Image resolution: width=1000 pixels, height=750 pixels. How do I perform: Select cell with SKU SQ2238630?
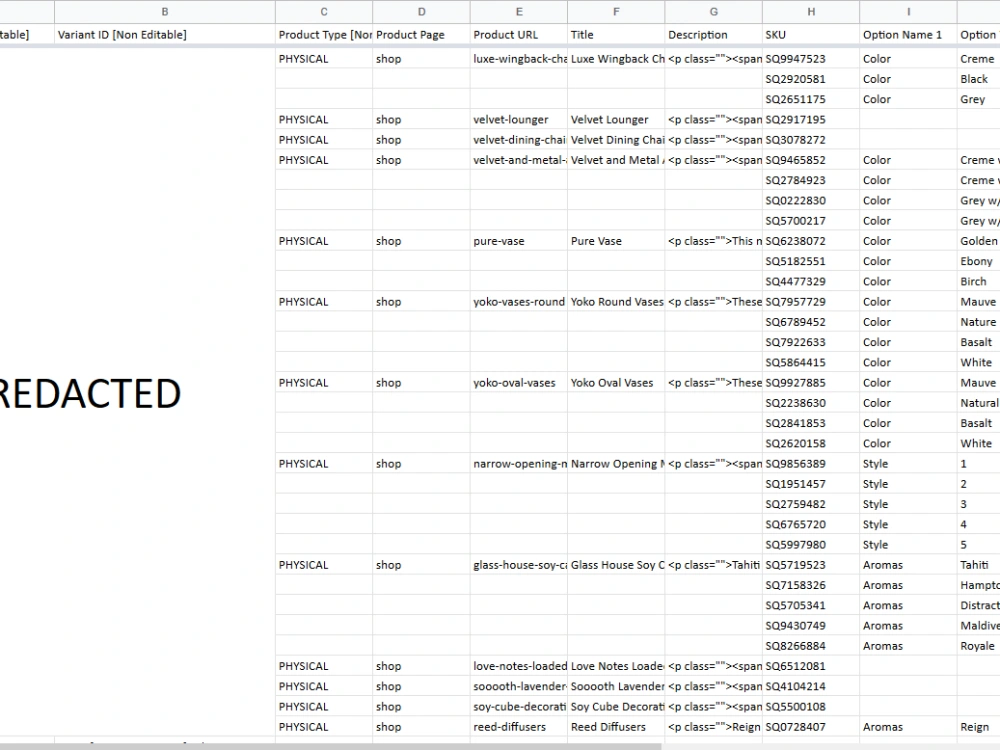coord(811,403)
